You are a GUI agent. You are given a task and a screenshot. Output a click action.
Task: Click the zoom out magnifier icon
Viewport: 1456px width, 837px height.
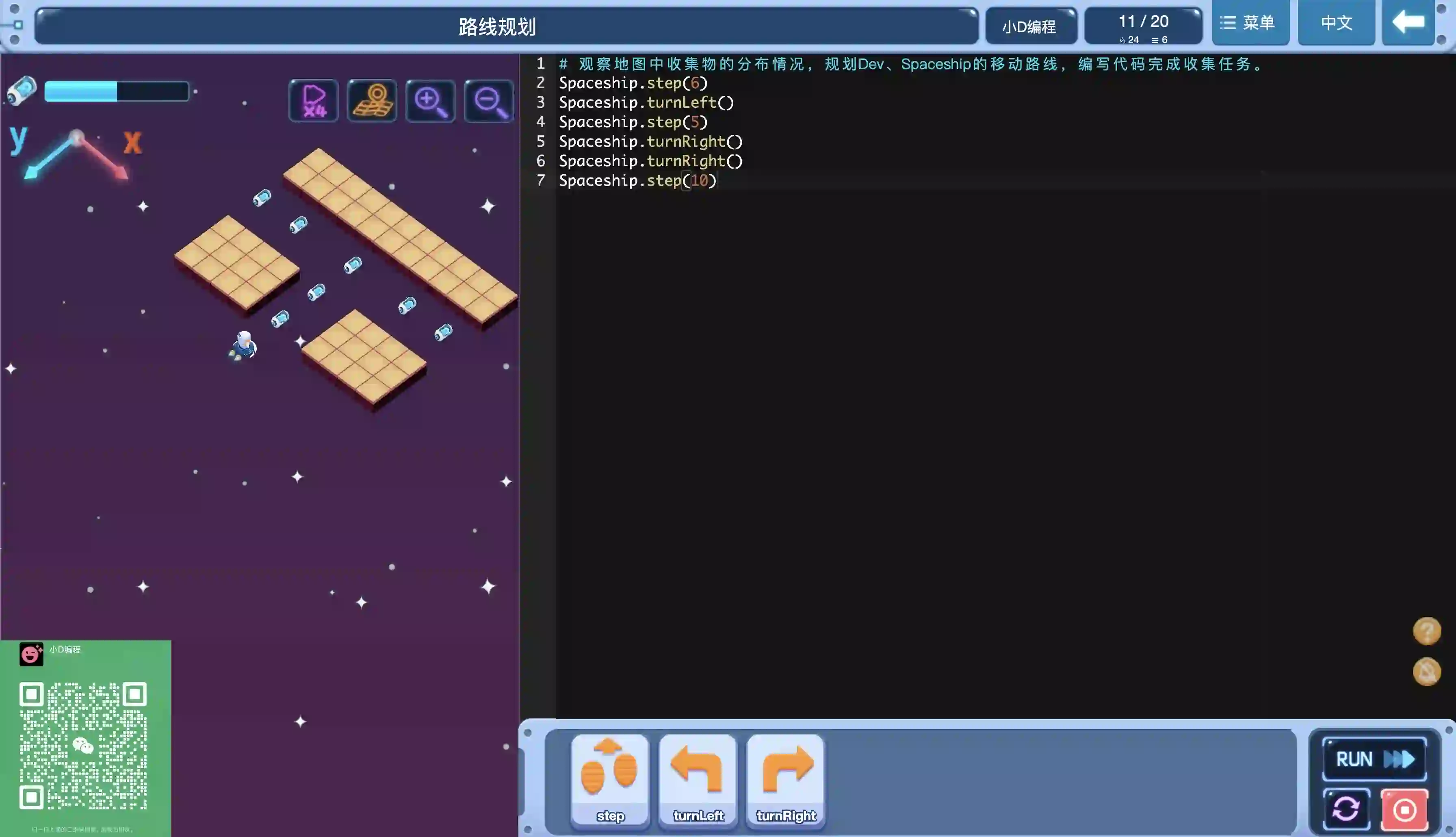pos(489,101)
